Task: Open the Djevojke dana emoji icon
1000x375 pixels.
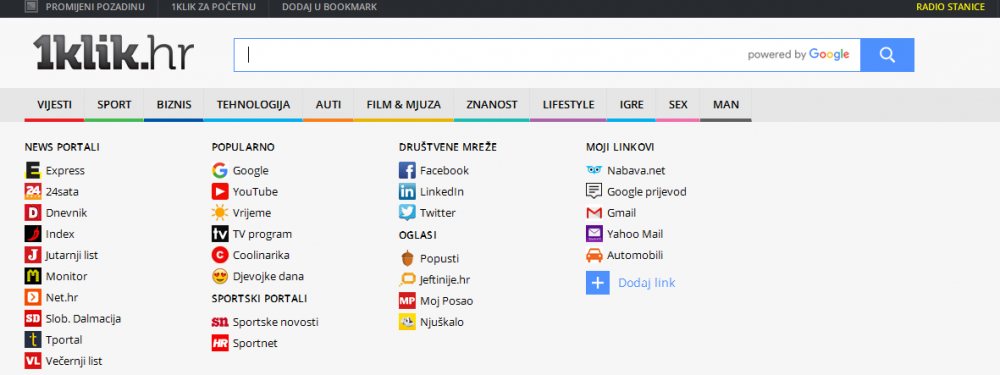Action: coord(220,276)
